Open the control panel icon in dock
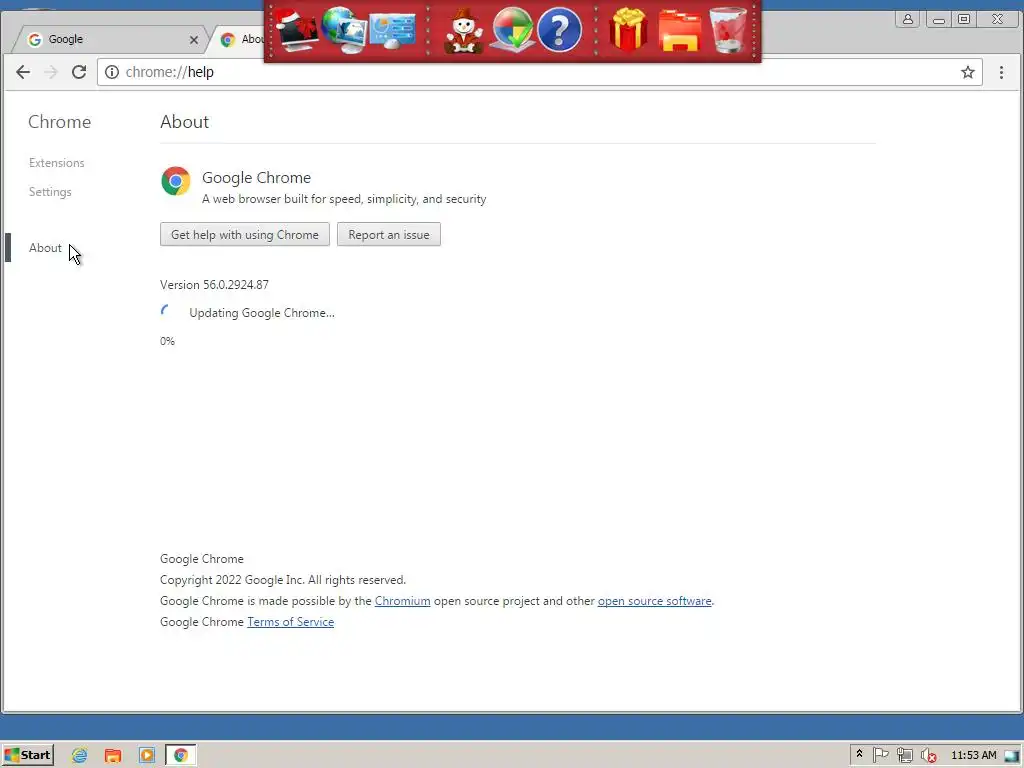The height and width of the screenshot is (768, 1024). click(392, 30)
